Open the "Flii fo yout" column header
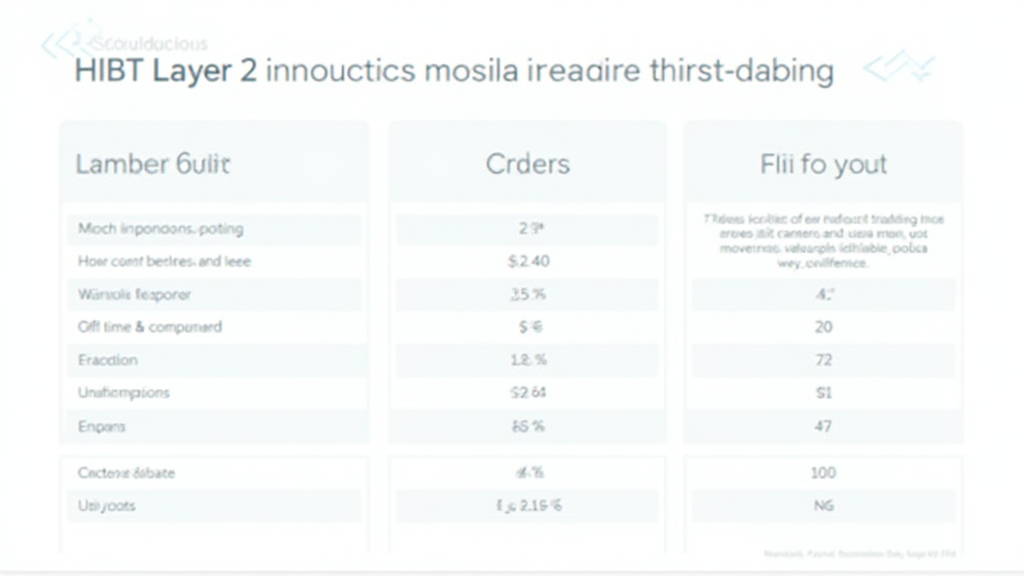 pos(822,164)
